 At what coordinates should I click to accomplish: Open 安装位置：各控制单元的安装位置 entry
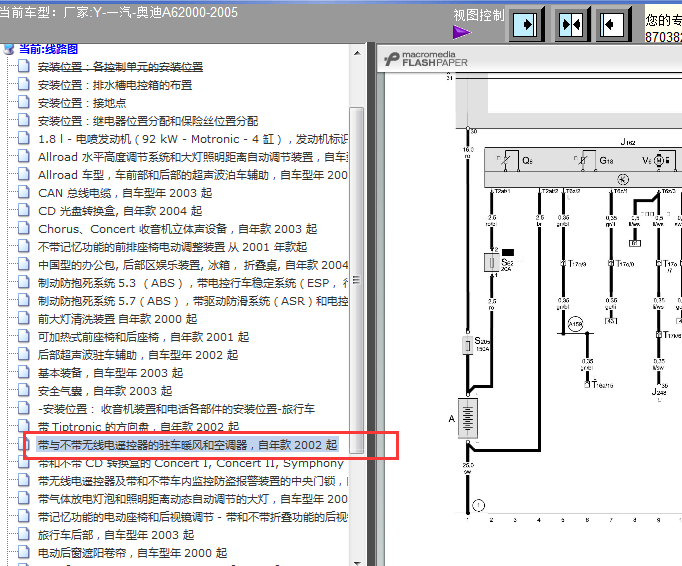(120, 67)
